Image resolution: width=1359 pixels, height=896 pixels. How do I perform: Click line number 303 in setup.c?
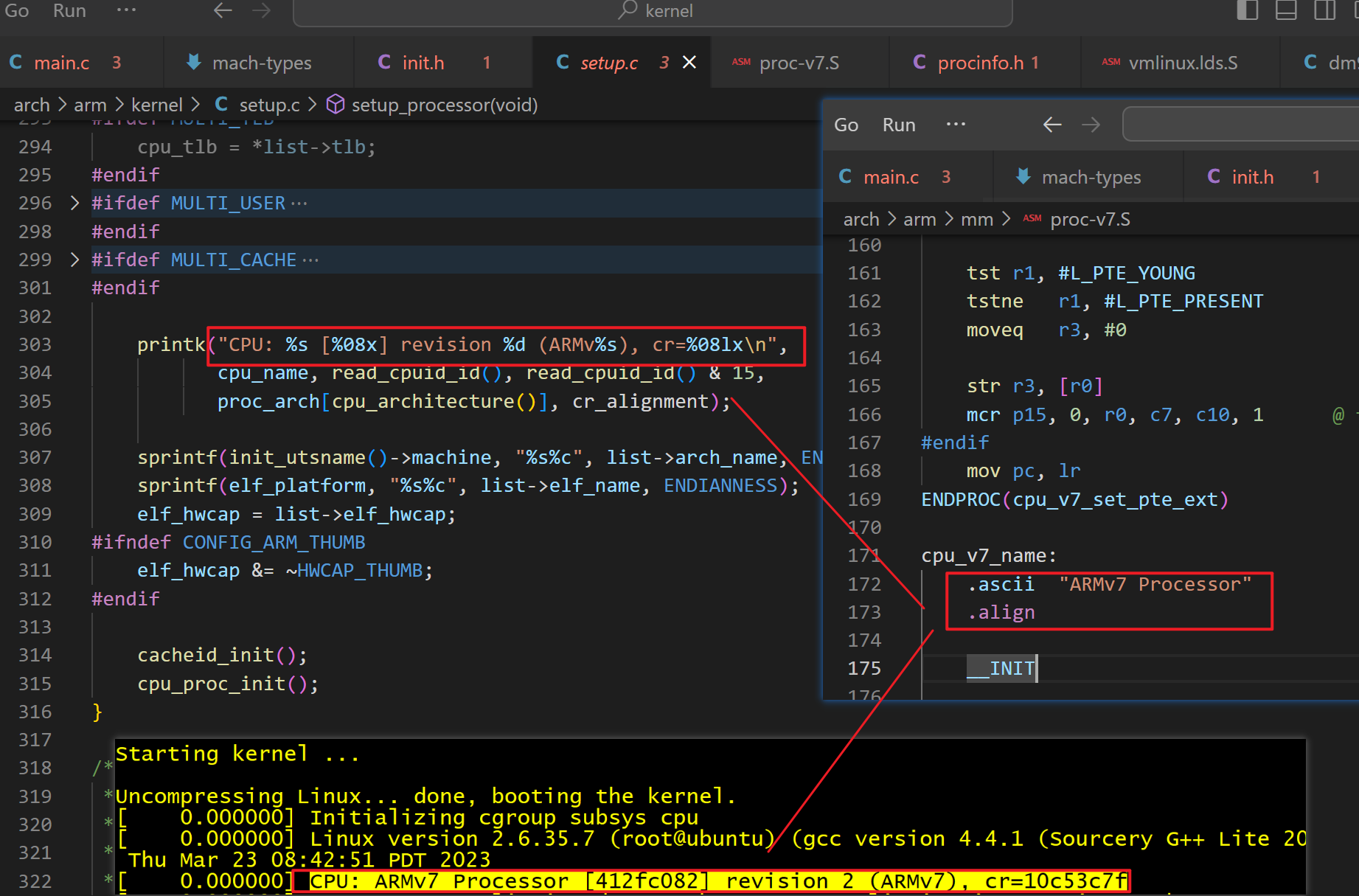[35, 344]
